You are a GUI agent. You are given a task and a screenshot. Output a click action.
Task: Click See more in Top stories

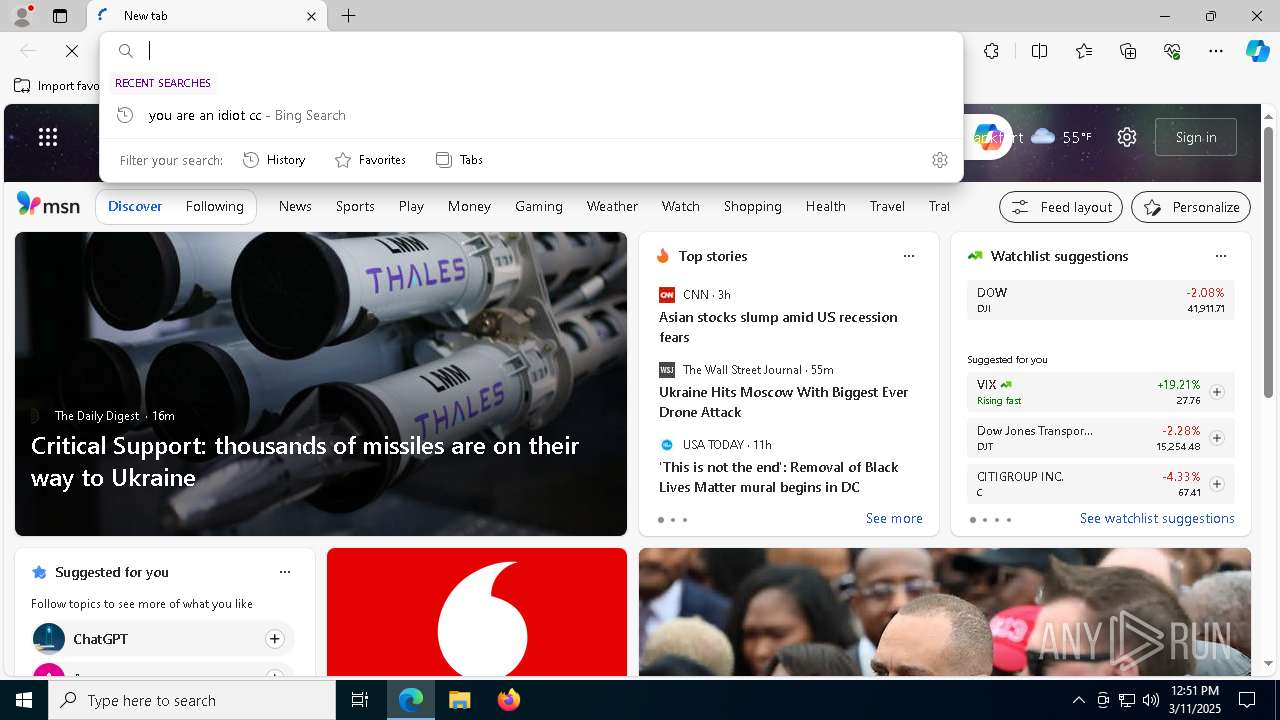(894, 518)
